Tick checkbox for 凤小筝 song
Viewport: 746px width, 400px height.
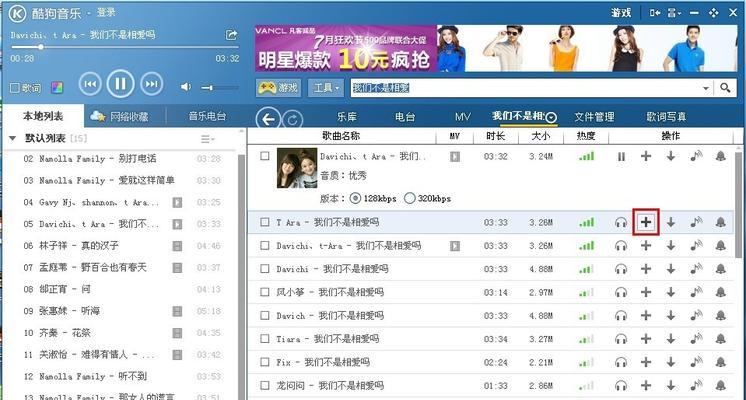coord(265,292)
